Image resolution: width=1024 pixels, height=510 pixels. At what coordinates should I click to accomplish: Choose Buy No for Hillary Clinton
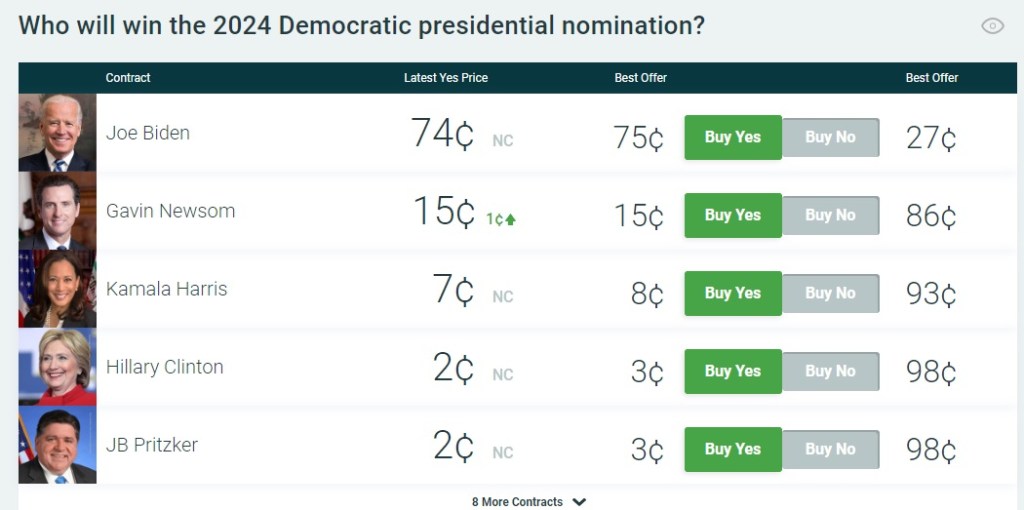(x=830, y=371)
